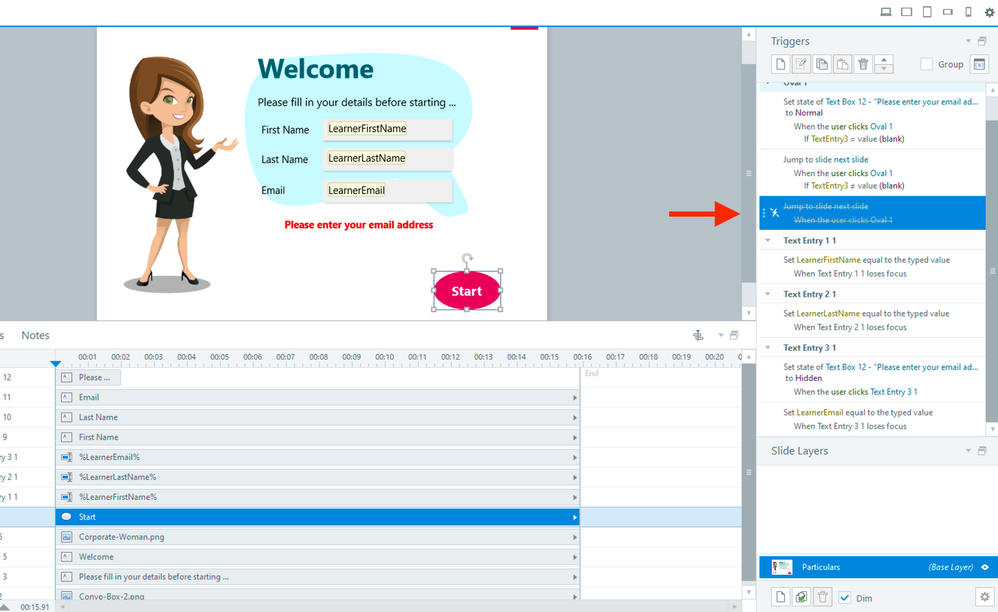Edit the selected trigger
Image resolution: width=998 pixels, height=612 pixels.
(x=801, y=64)
